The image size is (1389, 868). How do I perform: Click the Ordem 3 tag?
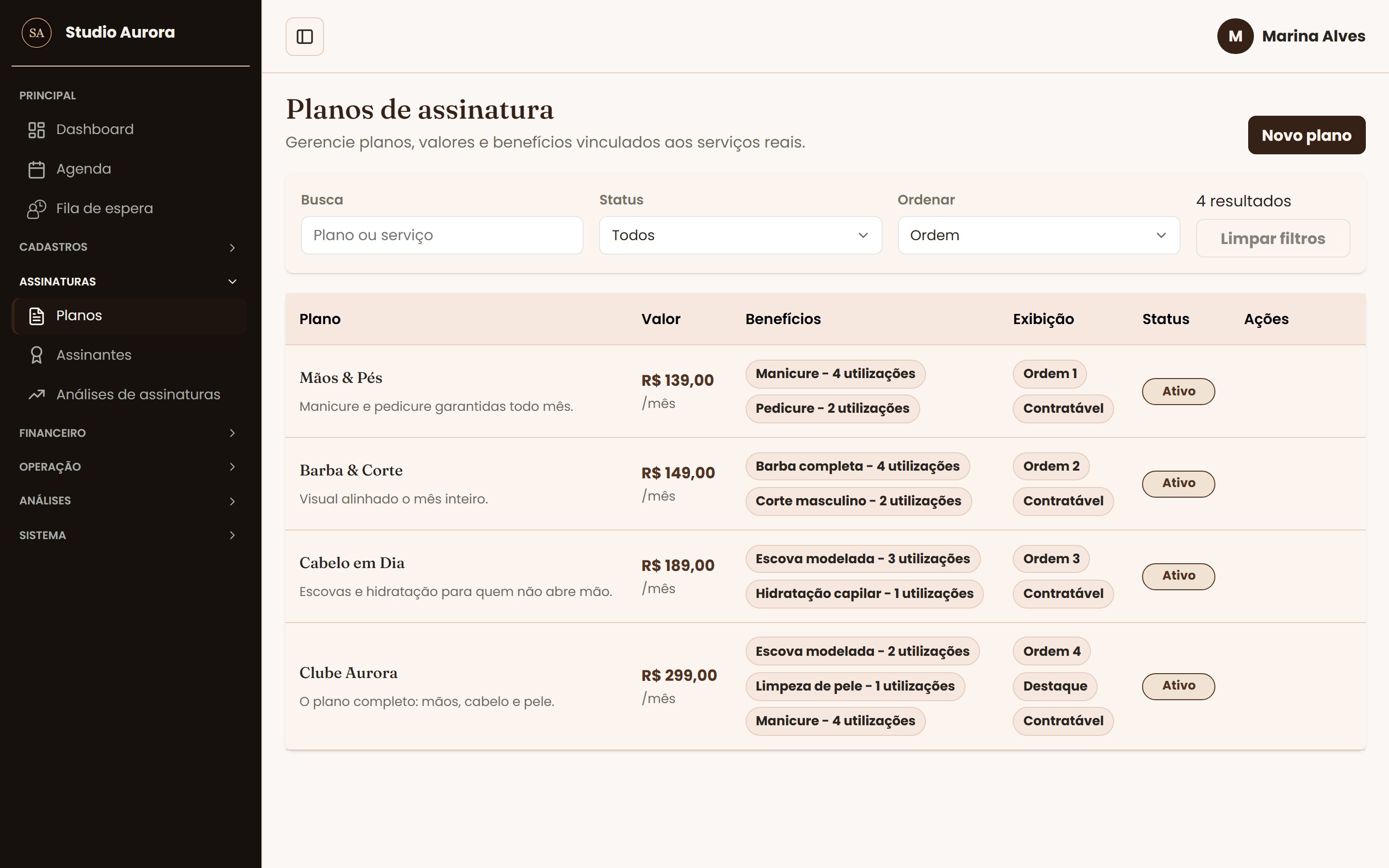[x=1051, y=559]
